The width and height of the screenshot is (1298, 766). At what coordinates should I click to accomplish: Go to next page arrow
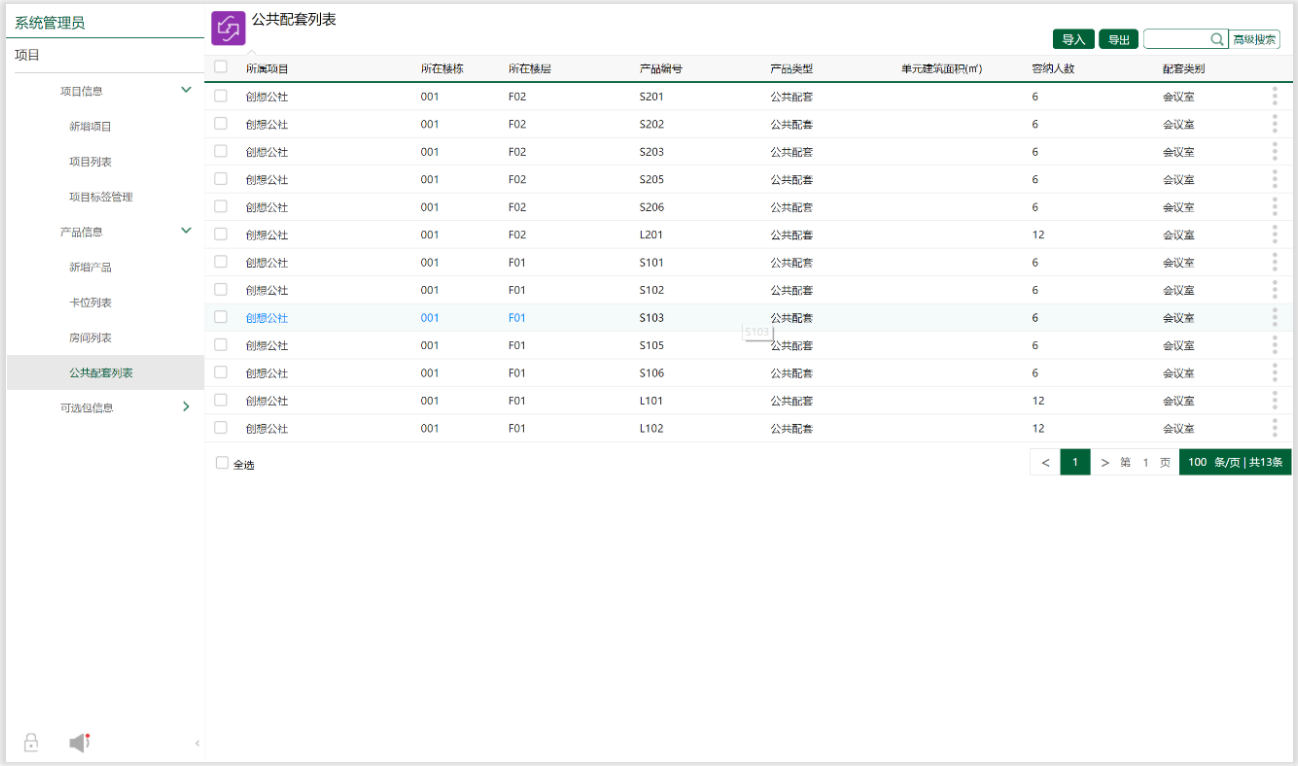[x=1105, y=463]
